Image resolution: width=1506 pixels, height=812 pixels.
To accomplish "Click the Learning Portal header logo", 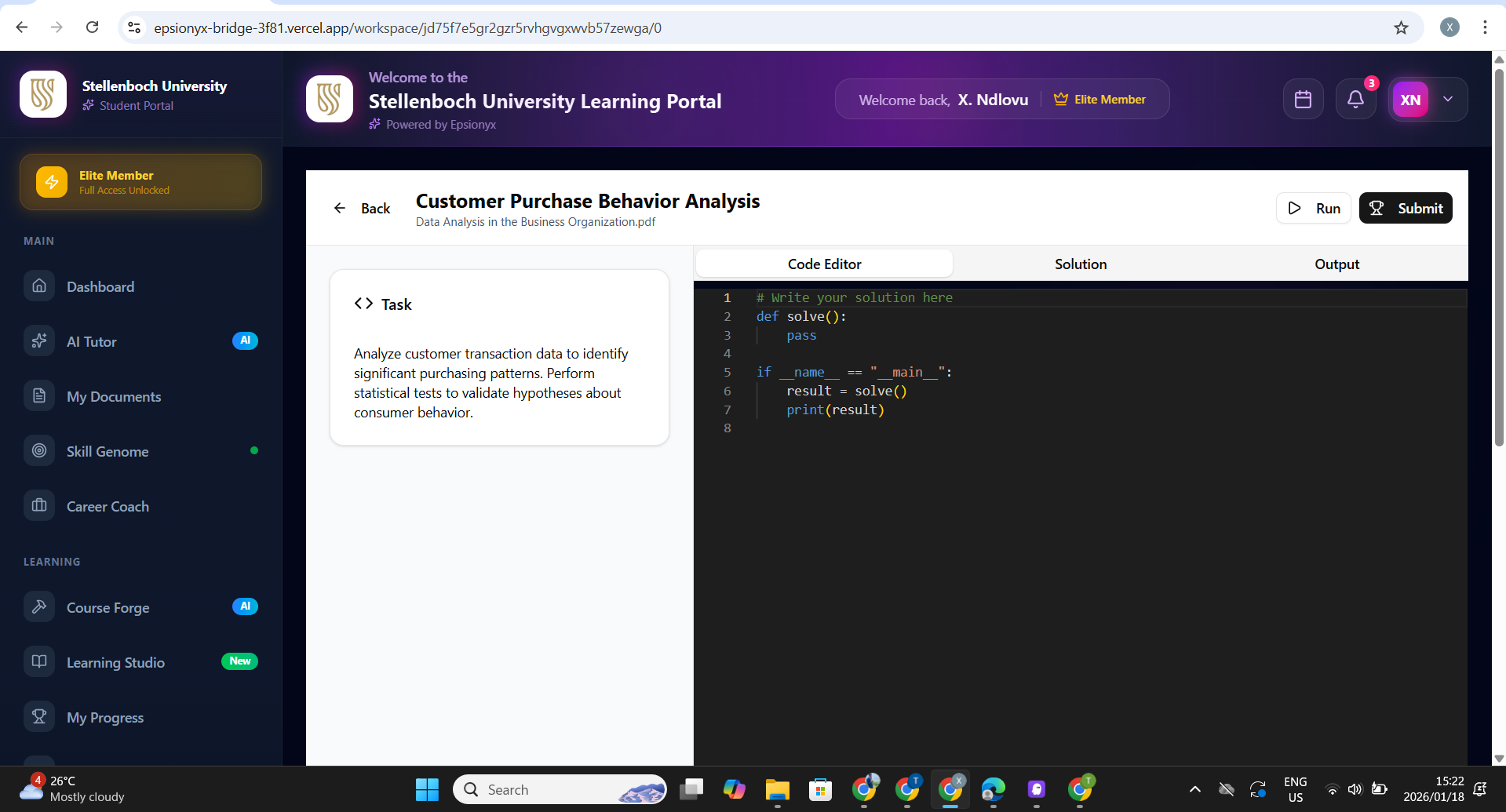I will click(330, 99).
